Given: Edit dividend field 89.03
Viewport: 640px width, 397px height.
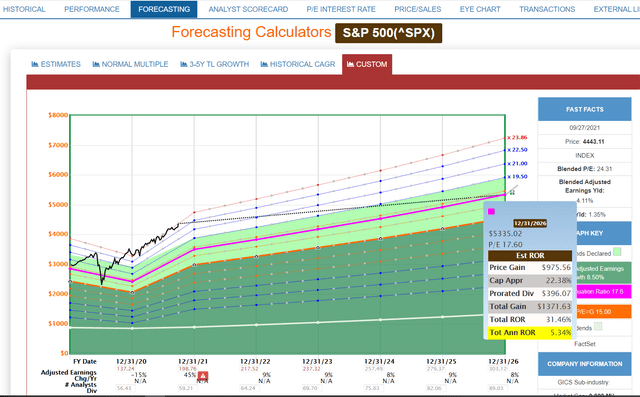Looking at the screenshot, I should click(498, 388).
